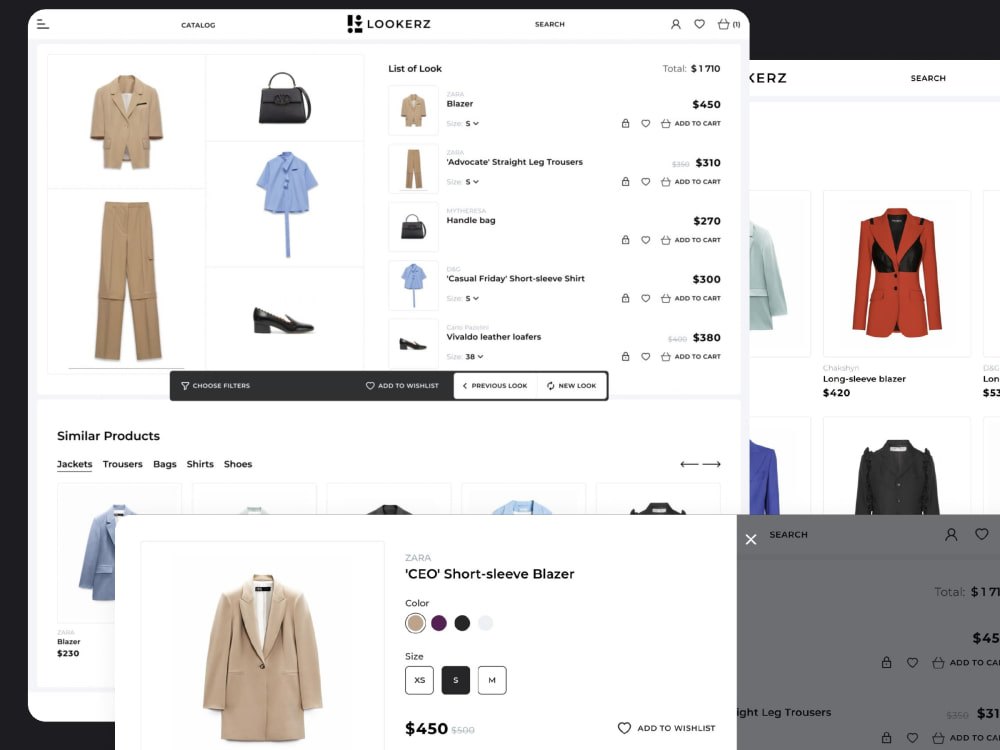Click the black handbag in the look collage
This screenshot has width=1000, height=750.
(x=284, y=98)
